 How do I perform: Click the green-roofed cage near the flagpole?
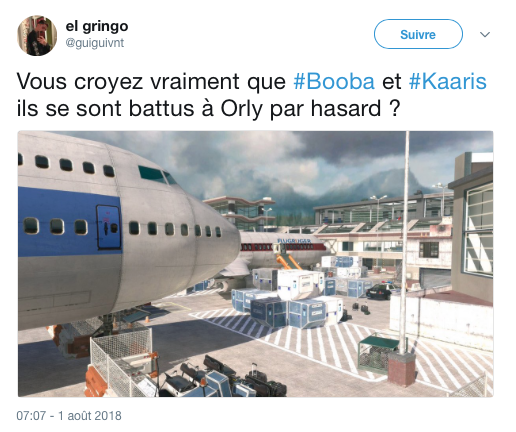(x=377, y=354)
